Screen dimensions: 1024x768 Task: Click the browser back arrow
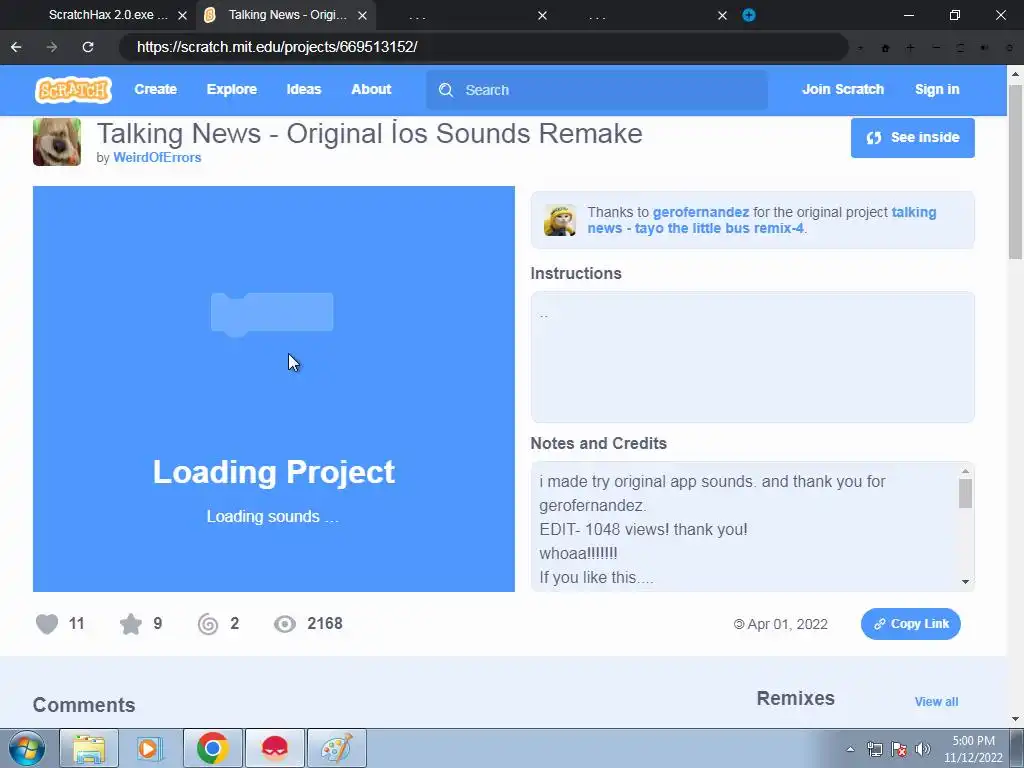click(x=16, y=47)
